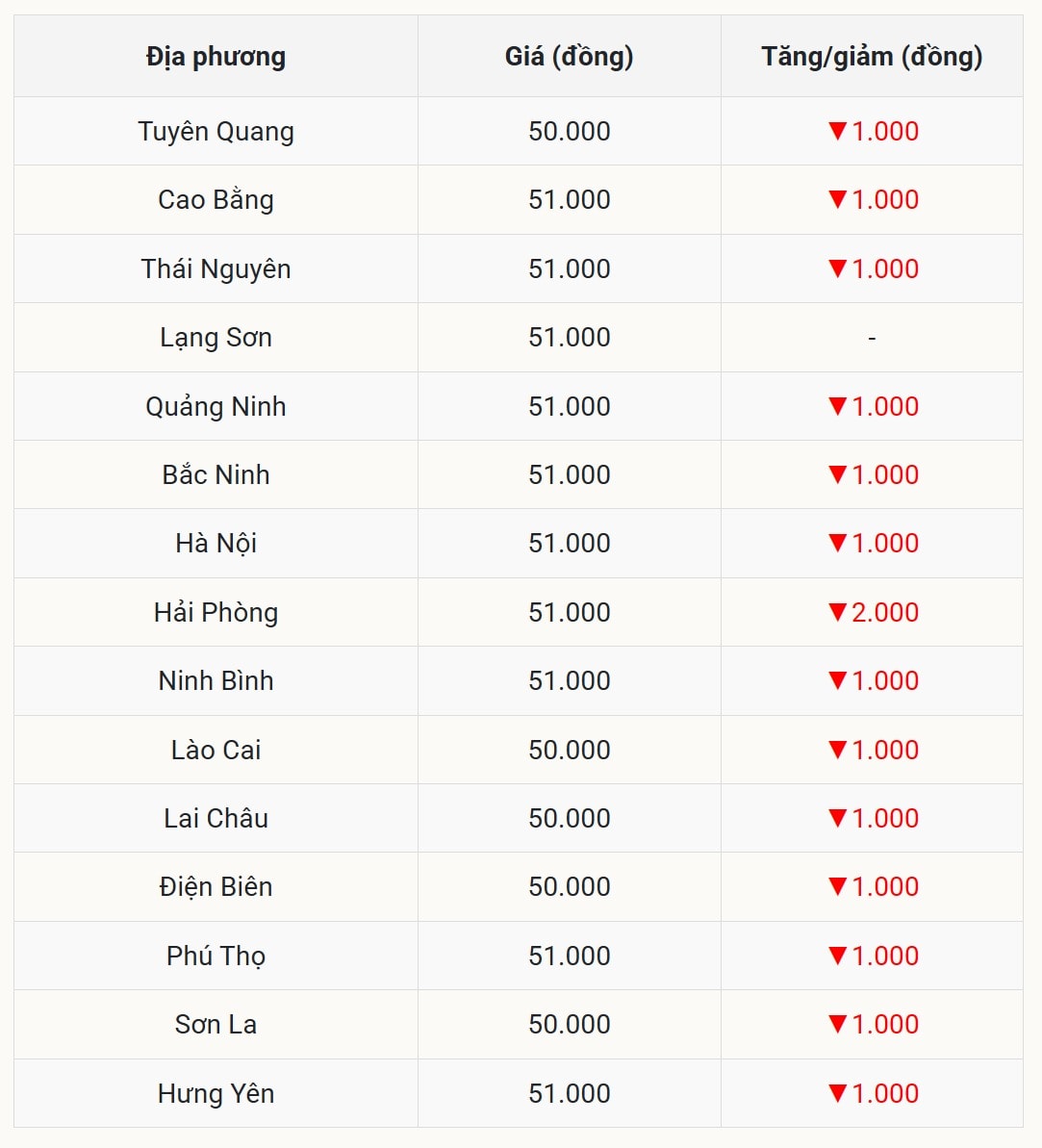Click the 2.000 decrease value for Hải Phòng
1042x1148 pixels.
point(885,612)
